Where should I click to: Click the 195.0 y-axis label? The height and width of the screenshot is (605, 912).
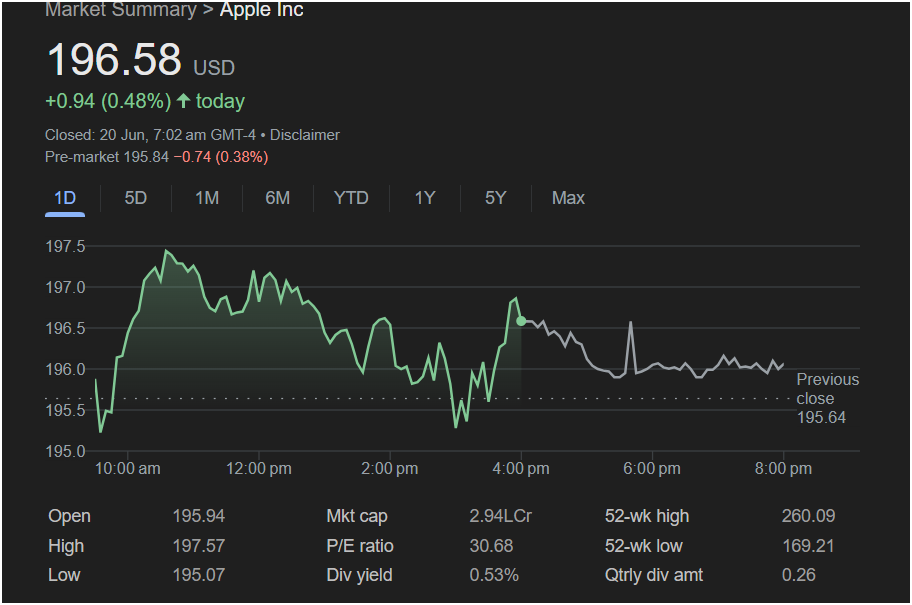(65, 451)
